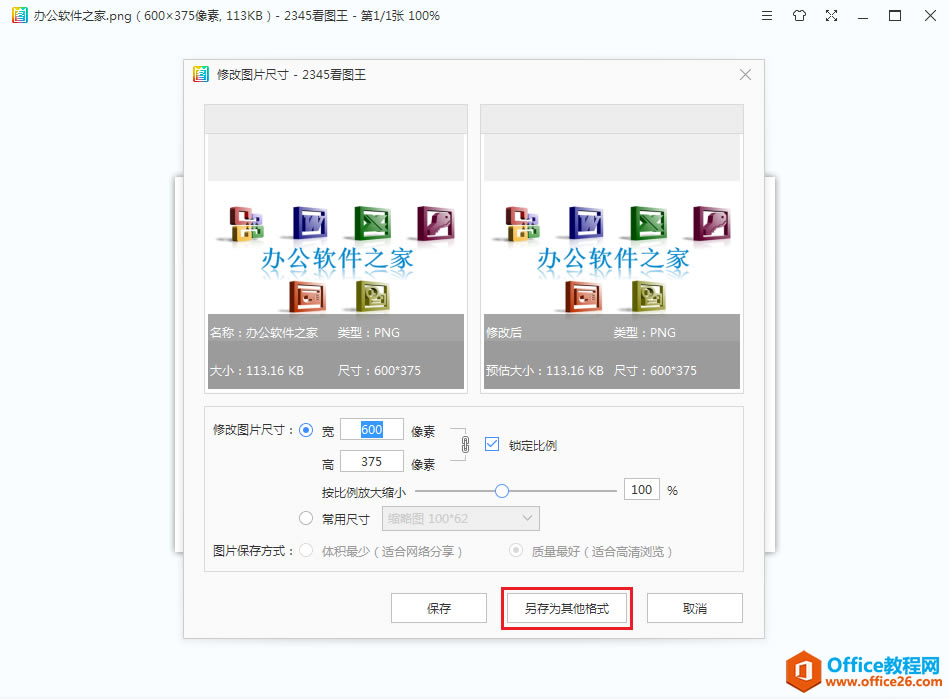Viewport: 949px width, 699px height.
Task: Click the 另存为其他格式 button
Action: tap(567, 608)
